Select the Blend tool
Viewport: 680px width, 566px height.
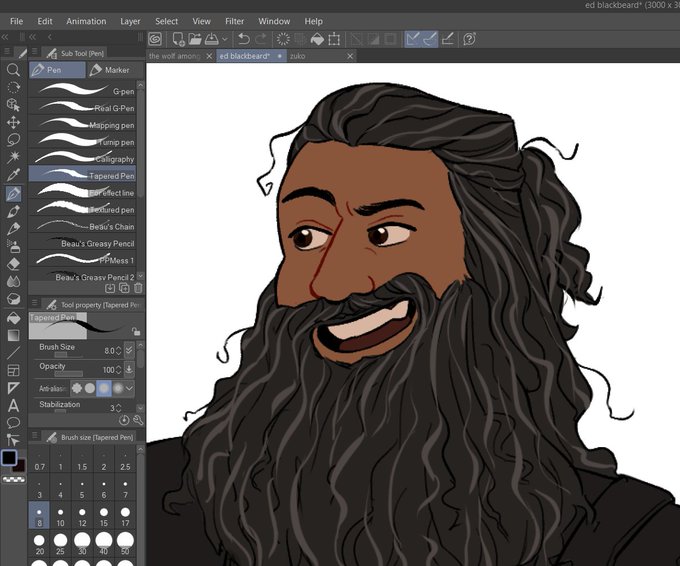[x=13, y=281]
